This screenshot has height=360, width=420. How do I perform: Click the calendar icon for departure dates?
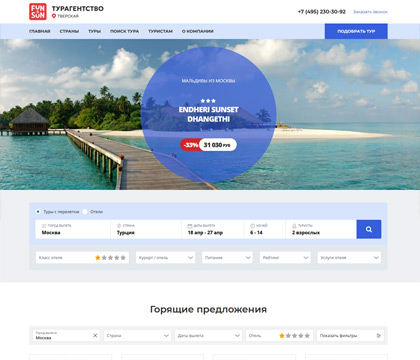point(190,226)
